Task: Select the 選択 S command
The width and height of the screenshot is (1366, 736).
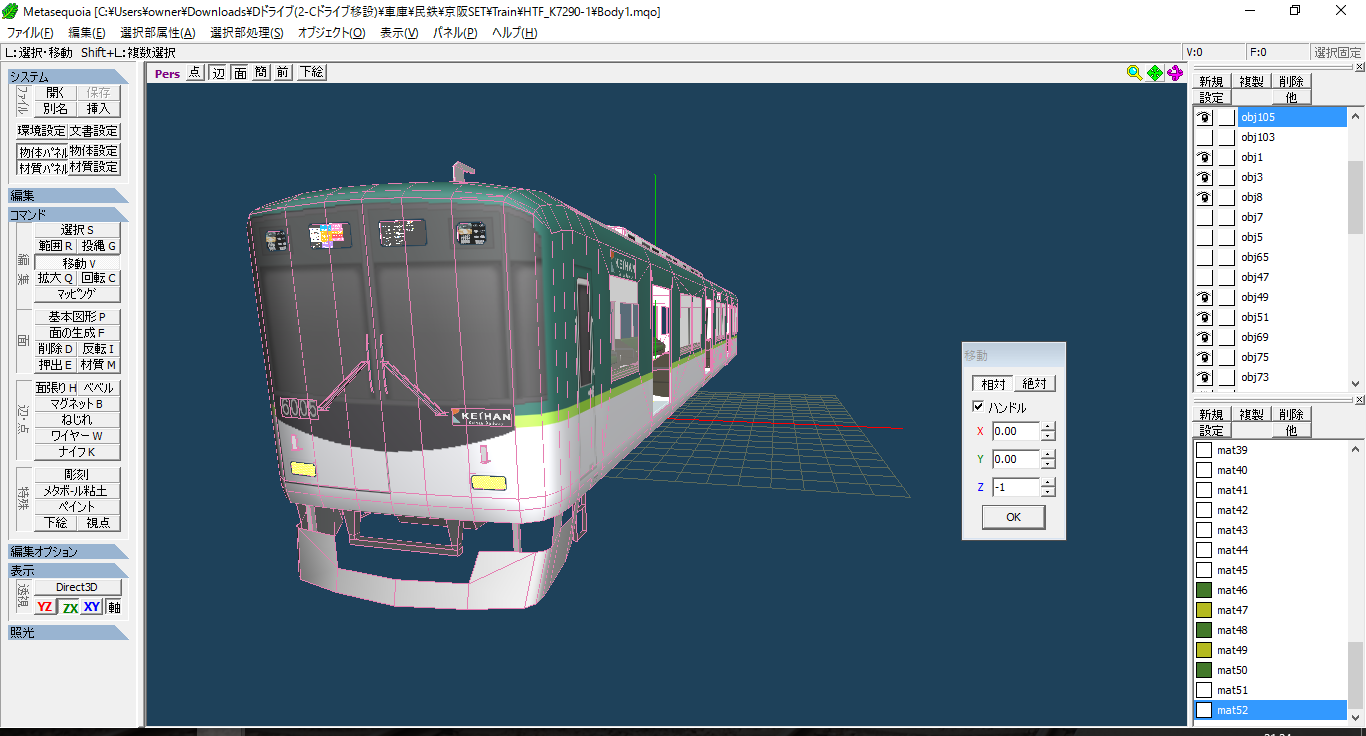Action: pyautogui.click(x=77, y=230)
